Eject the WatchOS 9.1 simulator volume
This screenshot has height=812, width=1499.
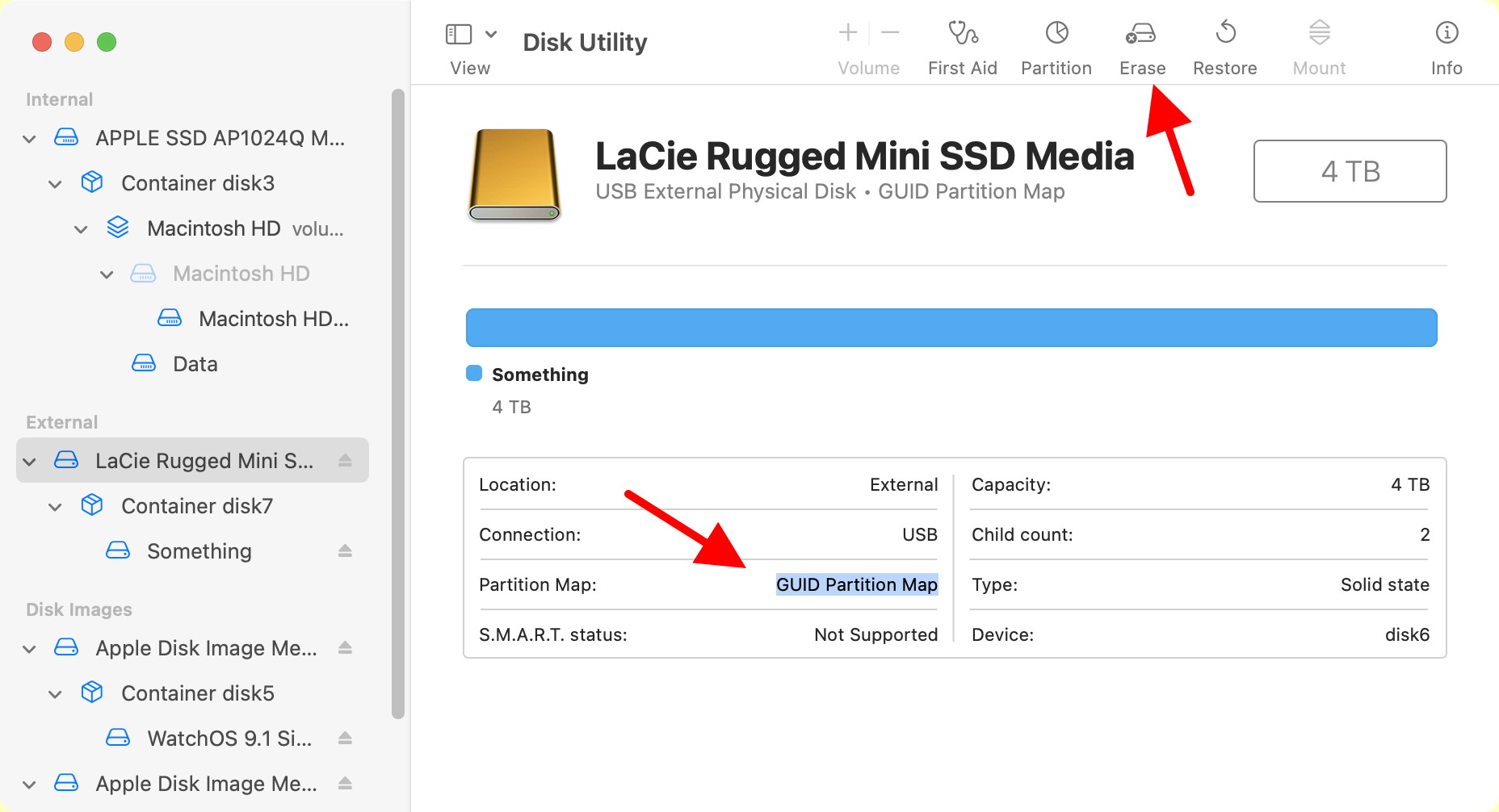(x=345, y=738)
